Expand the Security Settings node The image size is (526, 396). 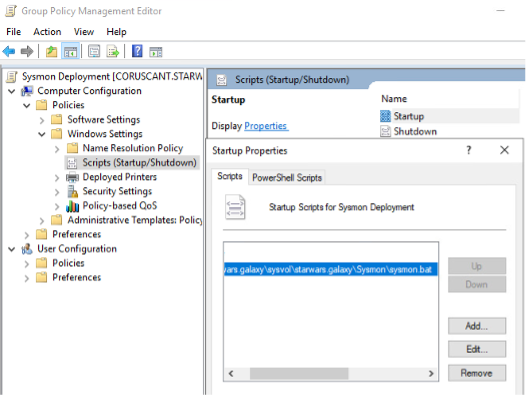(x=57, y=192)
